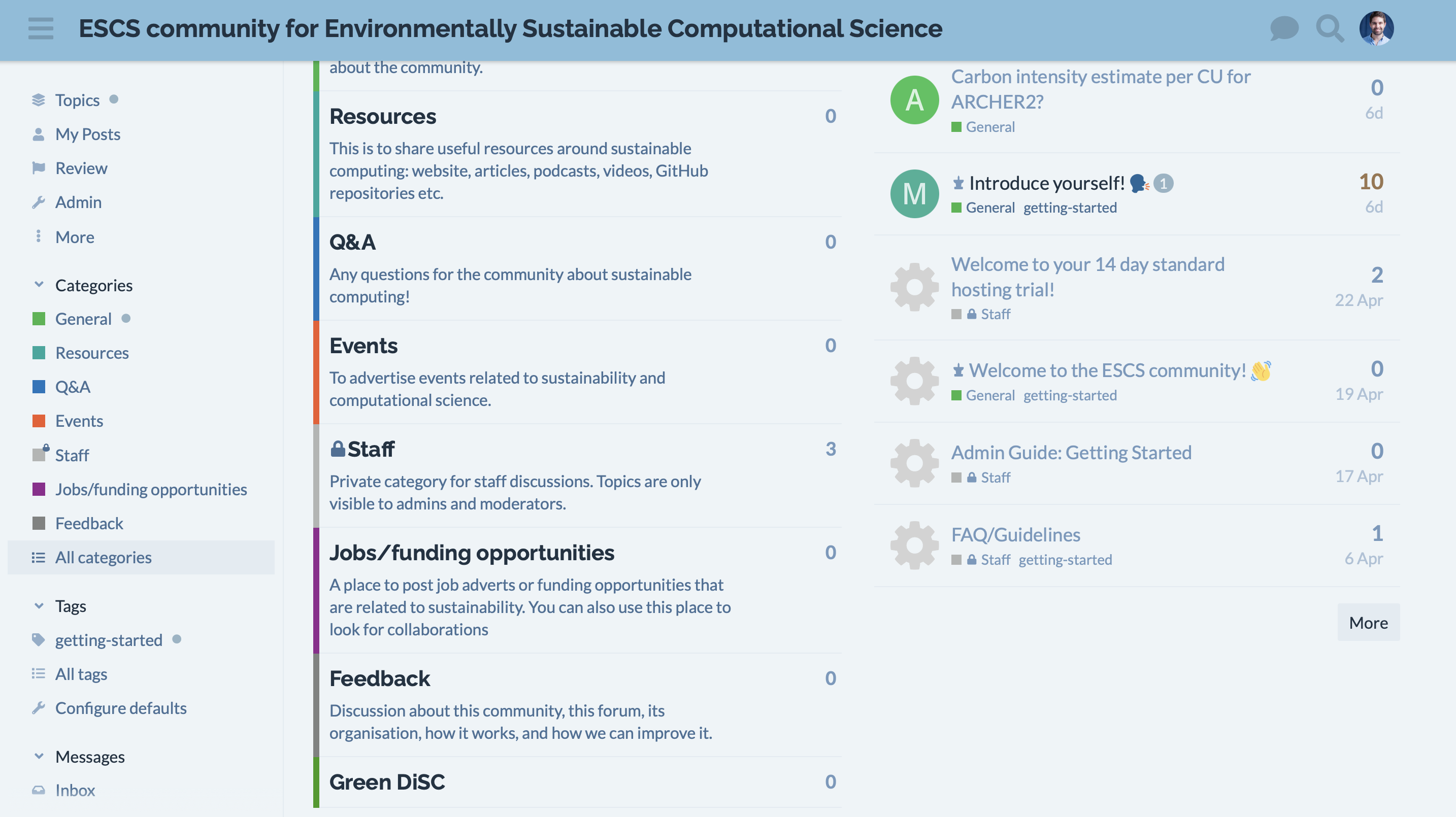Select the Review flag icon
Viewport: 1456px width, 817px height.
pos(39,168)
